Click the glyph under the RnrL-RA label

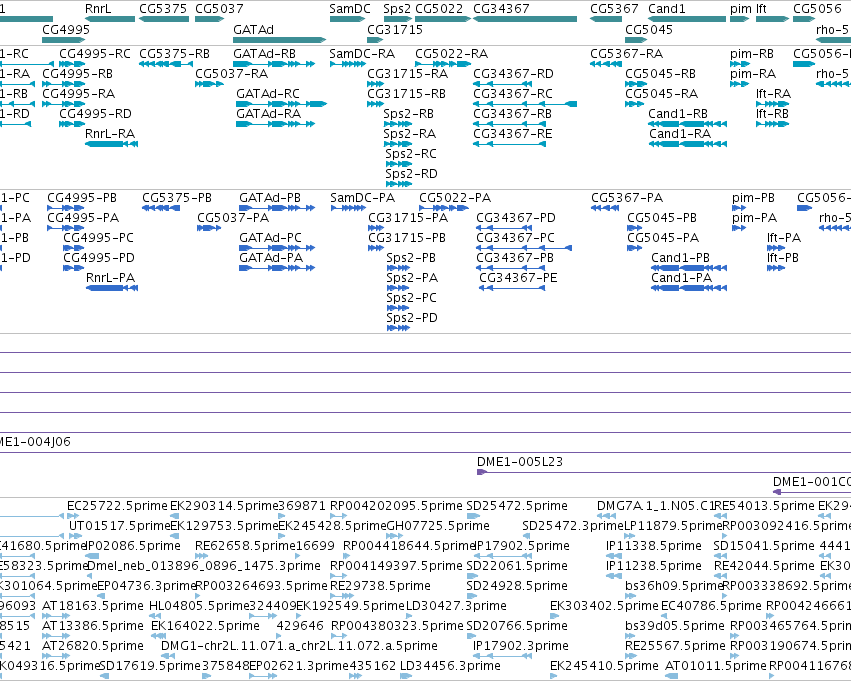111,144
